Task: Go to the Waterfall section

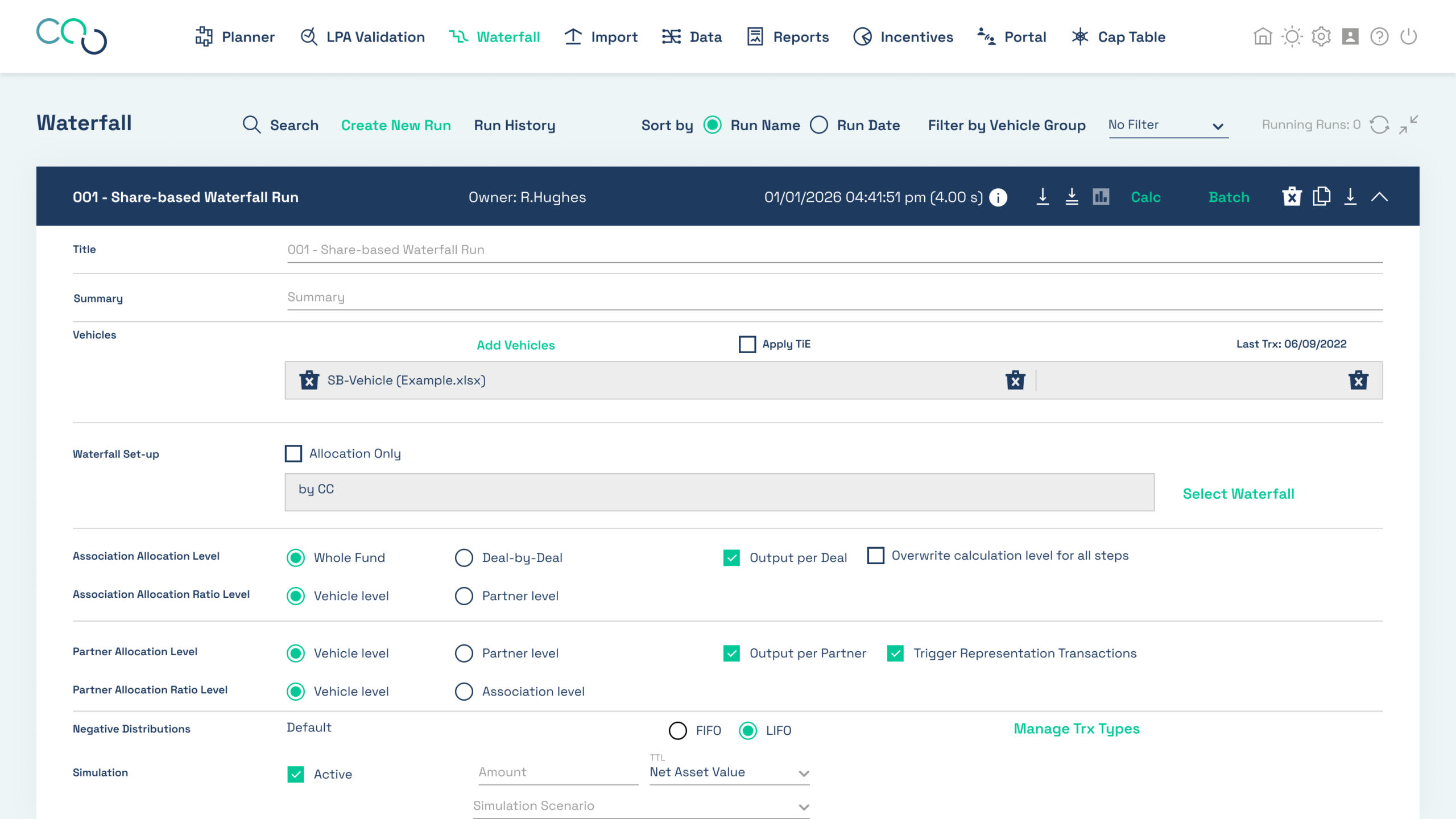Action: click(x=494, y=37)
